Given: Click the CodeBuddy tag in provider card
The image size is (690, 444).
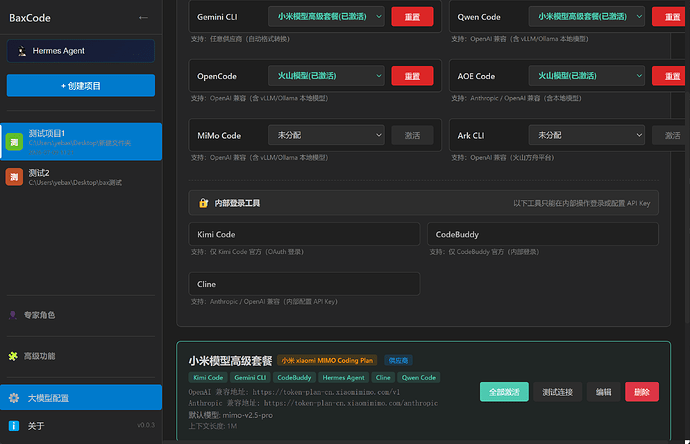Looking at the screenshot, I should click(294, 378).
